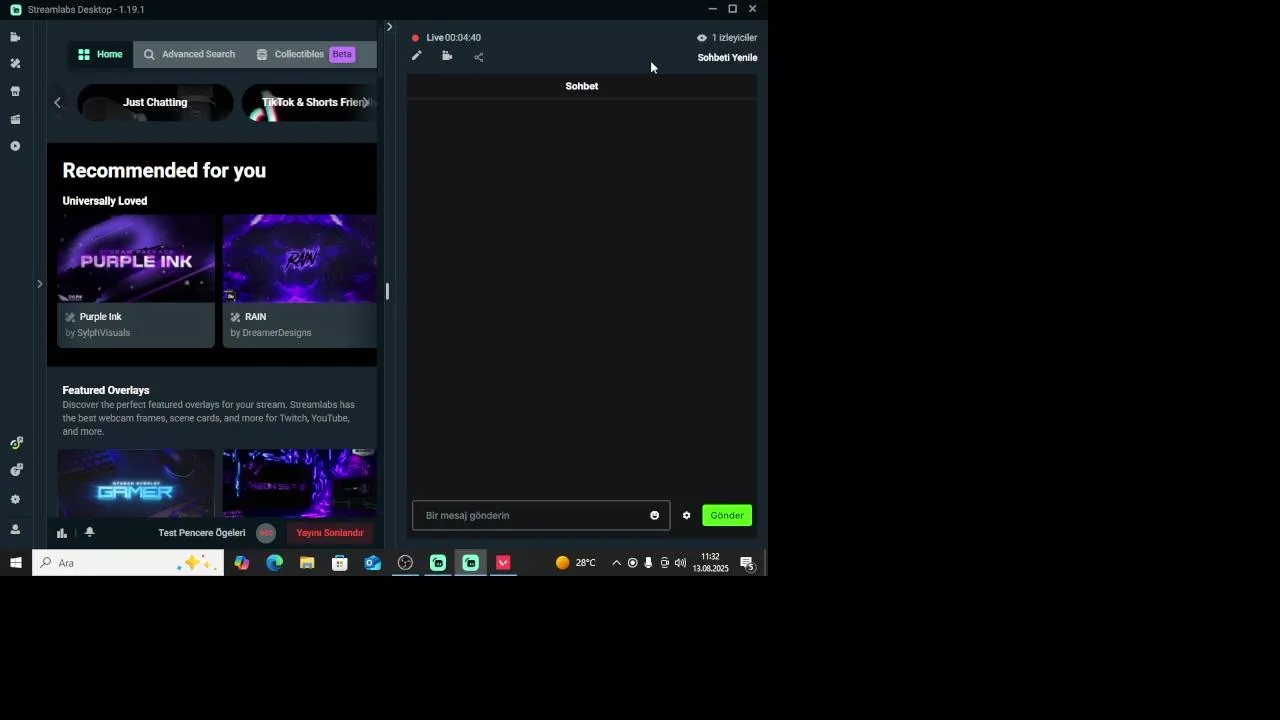The width and height of the screenshot is (1280, 720).
Task: Switch to the Collectibles Beta tab
Action: 306,54
